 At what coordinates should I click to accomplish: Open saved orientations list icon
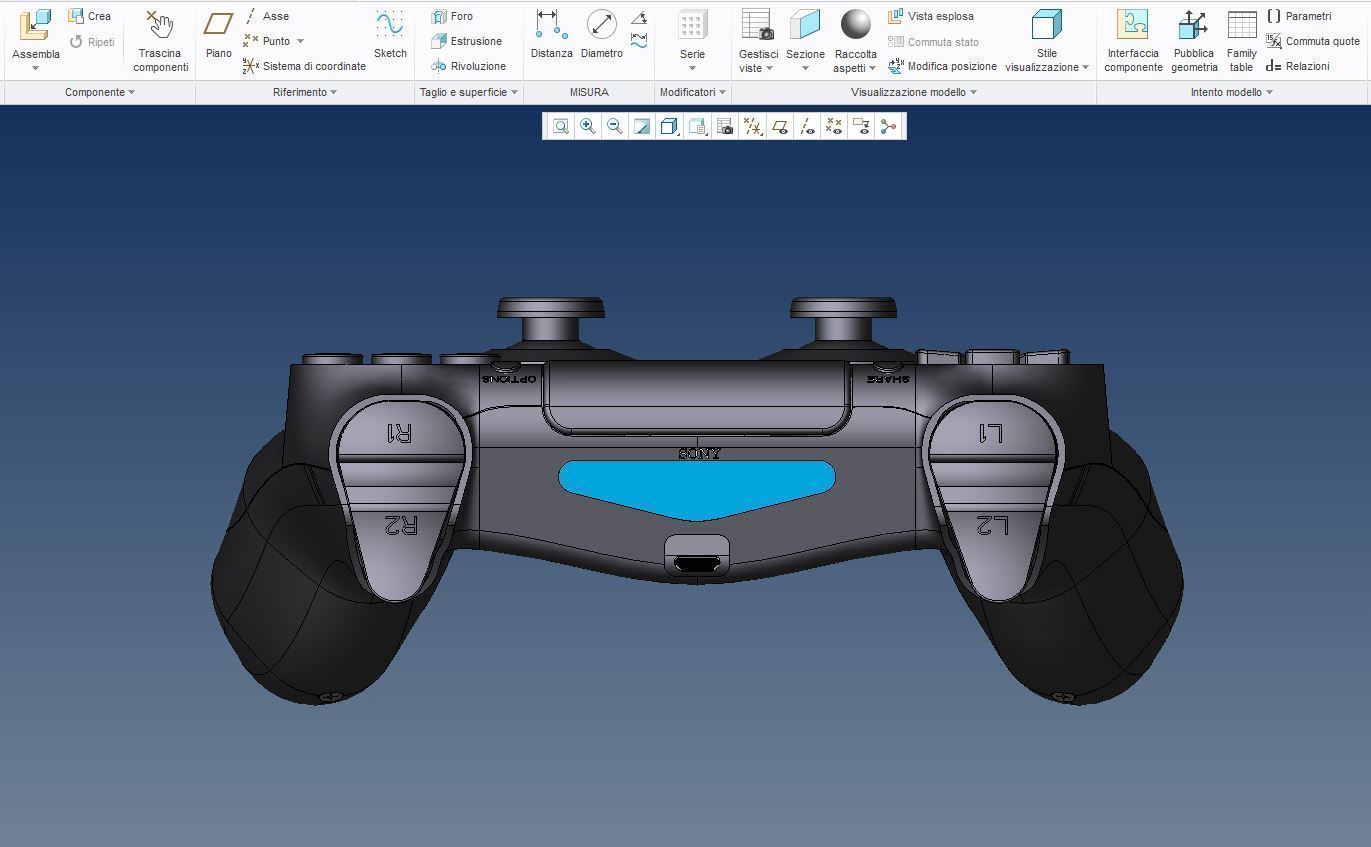click(697, 126)
